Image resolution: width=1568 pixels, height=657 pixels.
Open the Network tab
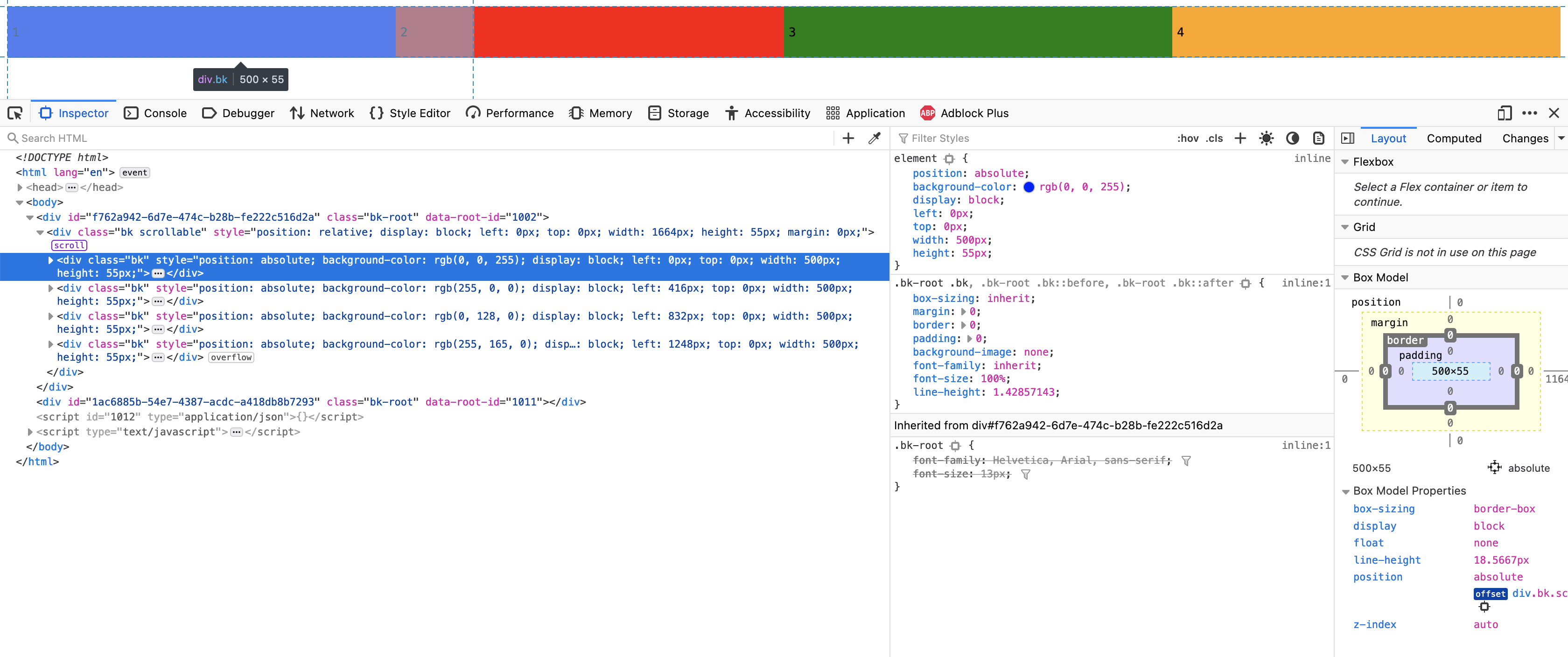(322, 113)
